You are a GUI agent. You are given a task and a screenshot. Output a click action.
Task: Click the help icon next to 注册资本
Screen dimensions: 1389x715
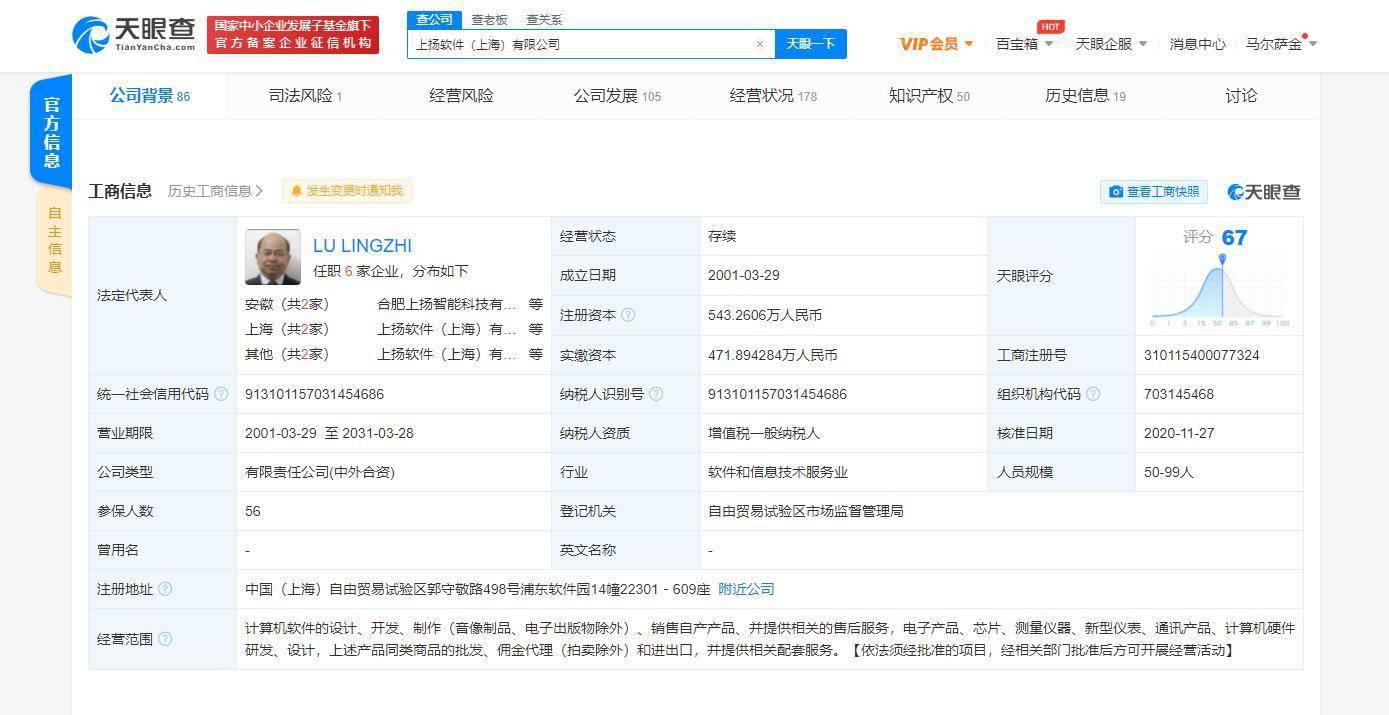(628, 315)
